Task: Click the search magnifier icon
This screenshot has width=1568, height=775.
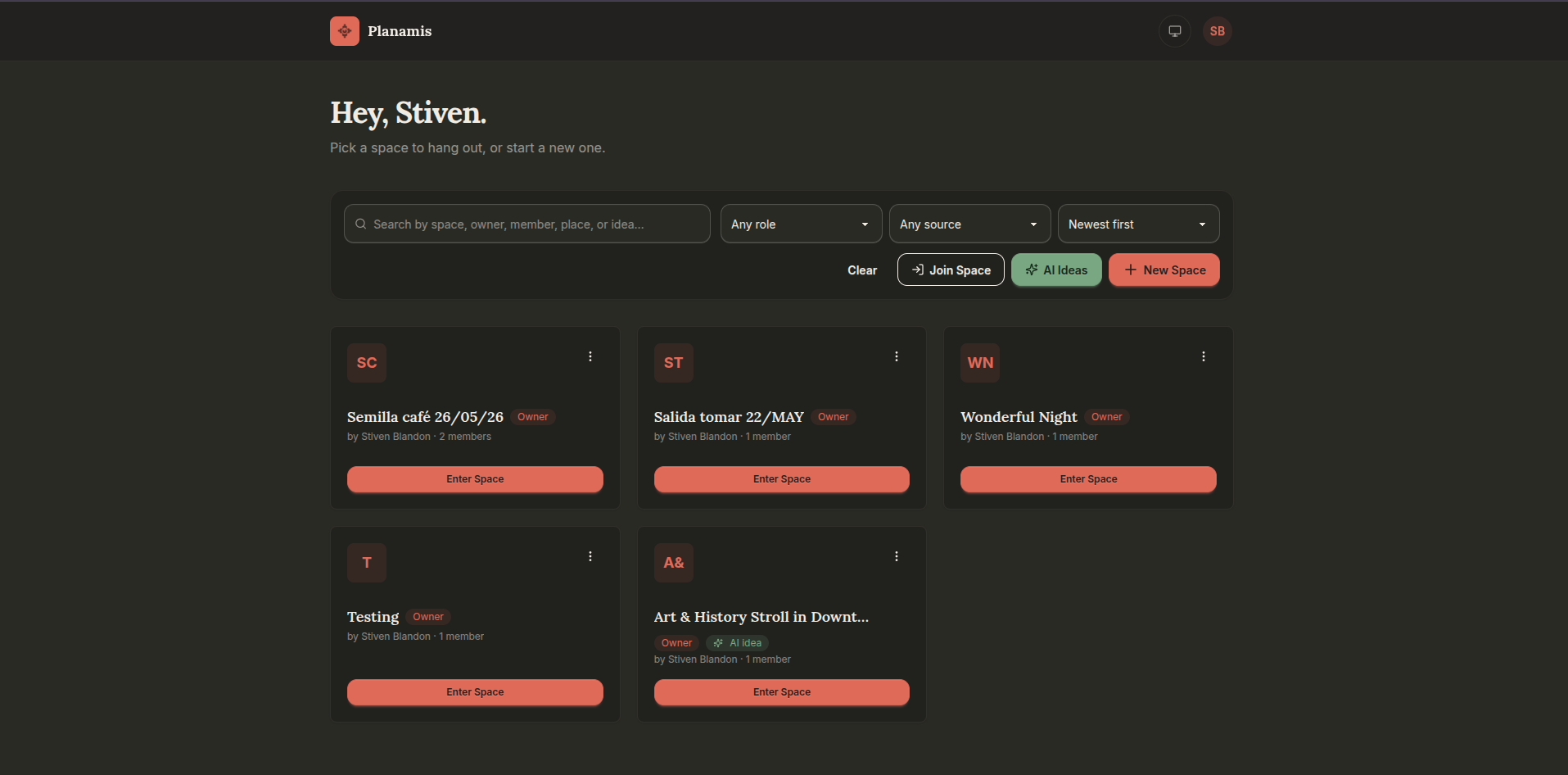Action: click(360, 224)
